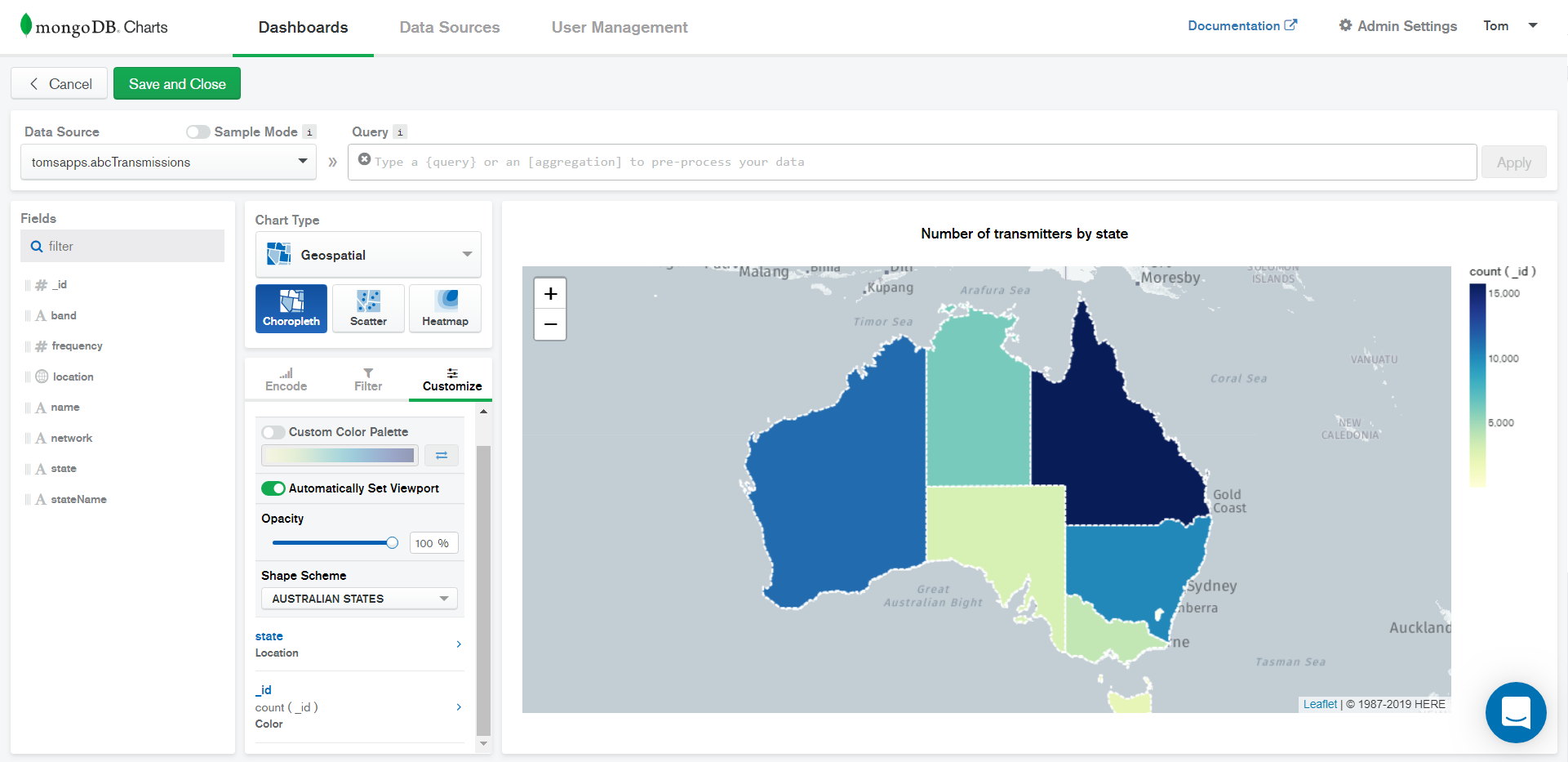This screenshot has height=762, width=1568.
Task: Click the Customize panel scrollbar up arrow
Action: point(483,411)
